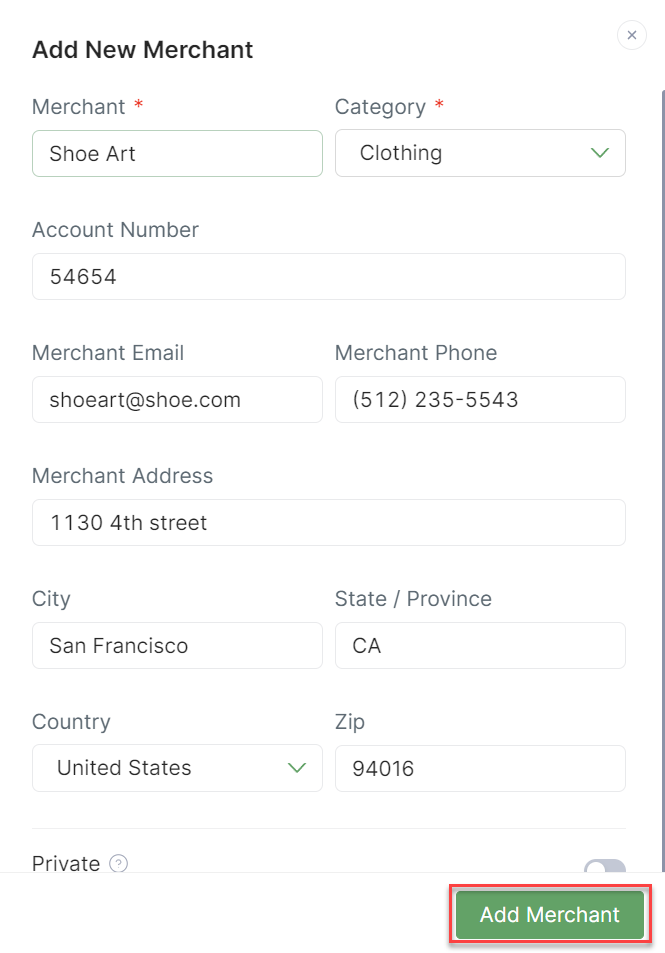The image size is (665, 953).
Task: Select the State / Province field
Action: pos(479,646)
